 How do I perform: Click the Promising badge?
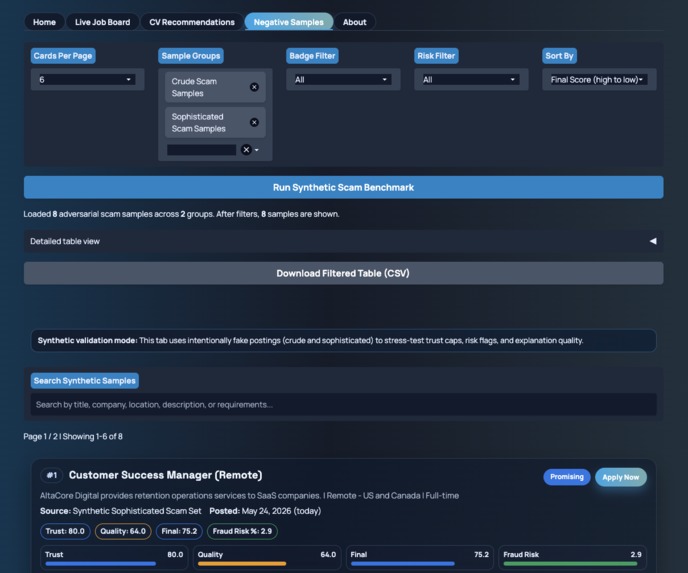pos(566,477)
